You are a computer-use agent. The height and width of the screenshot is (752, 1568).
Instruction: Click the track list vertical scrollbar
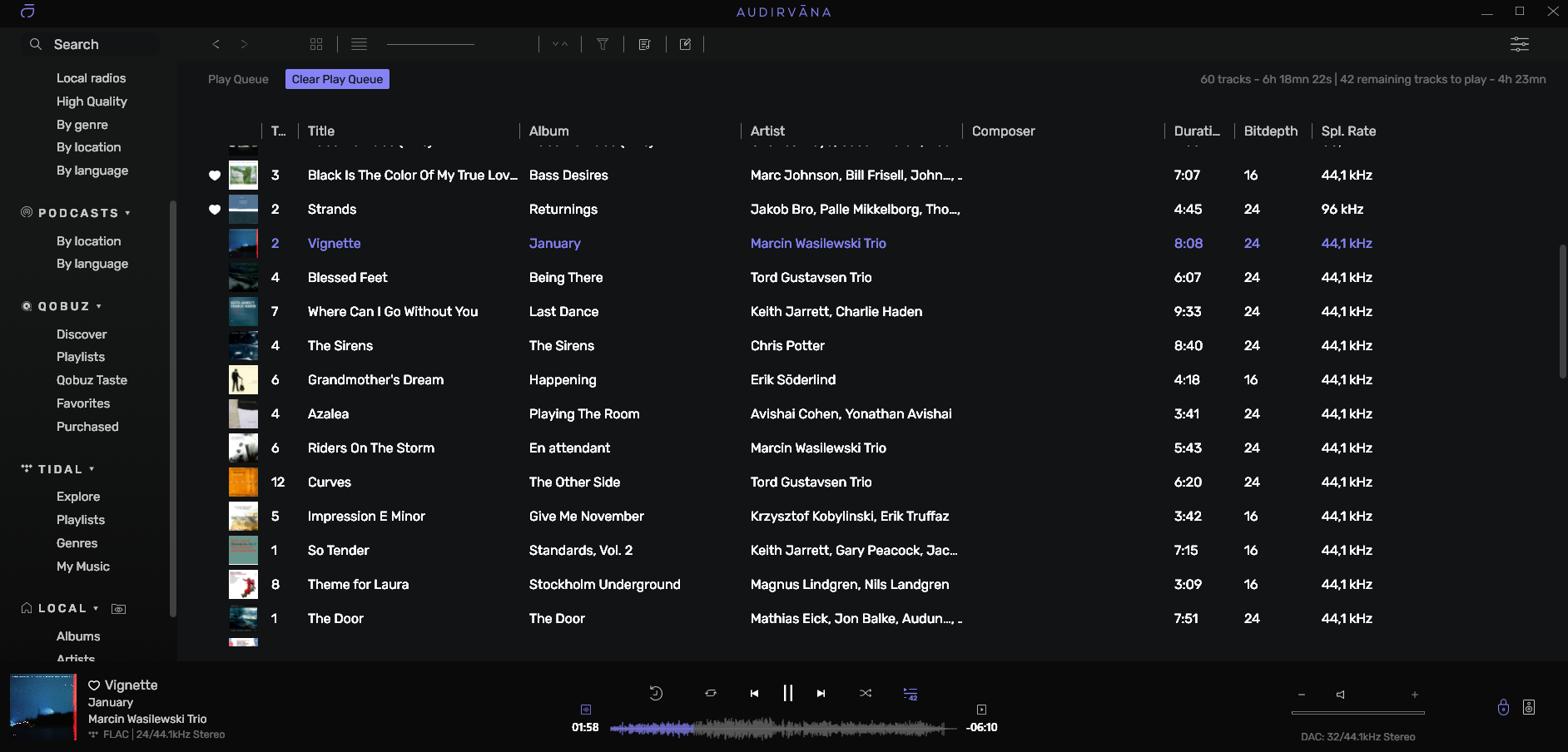[1562, 312]
